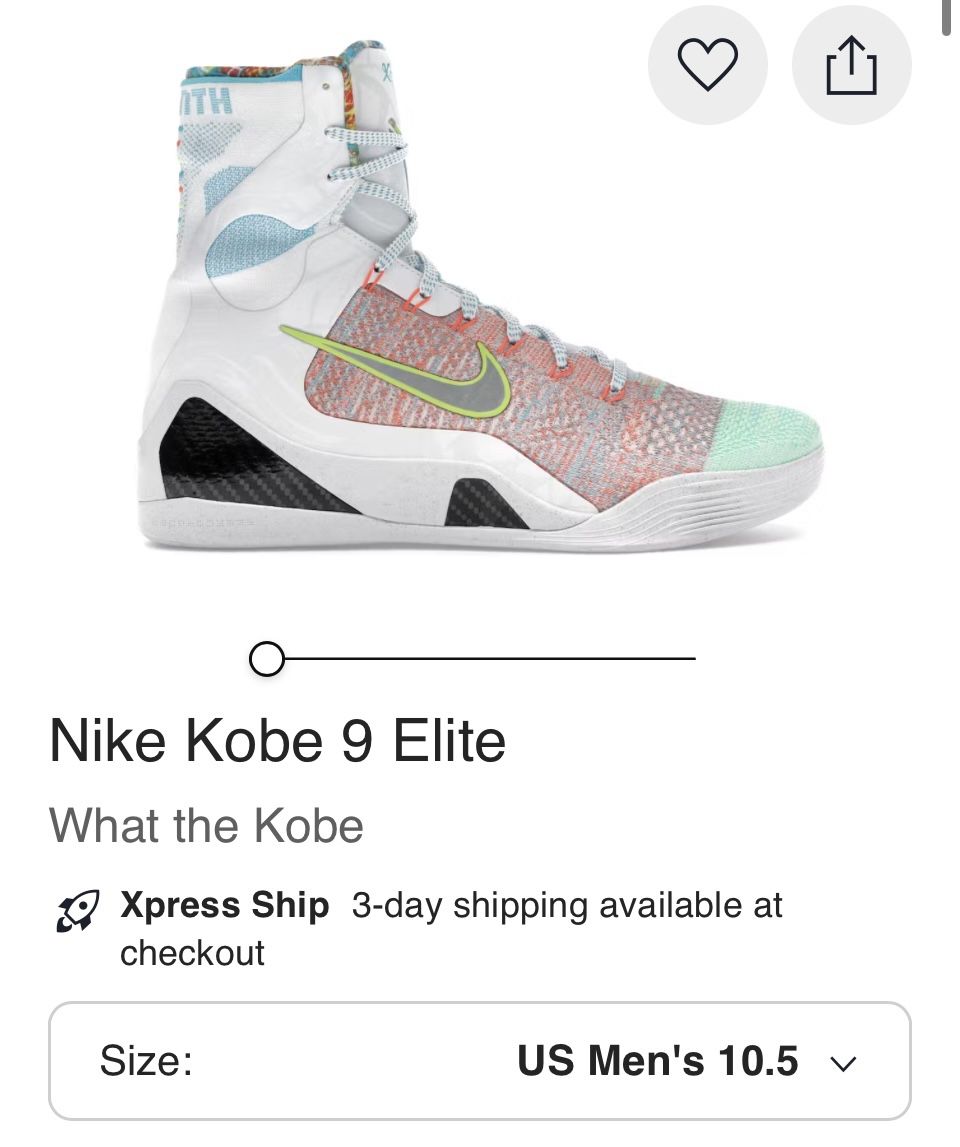Click the sneaker photo to enlarge it
This screenshot has width=960, height=1147.
[x=480, y=300]
